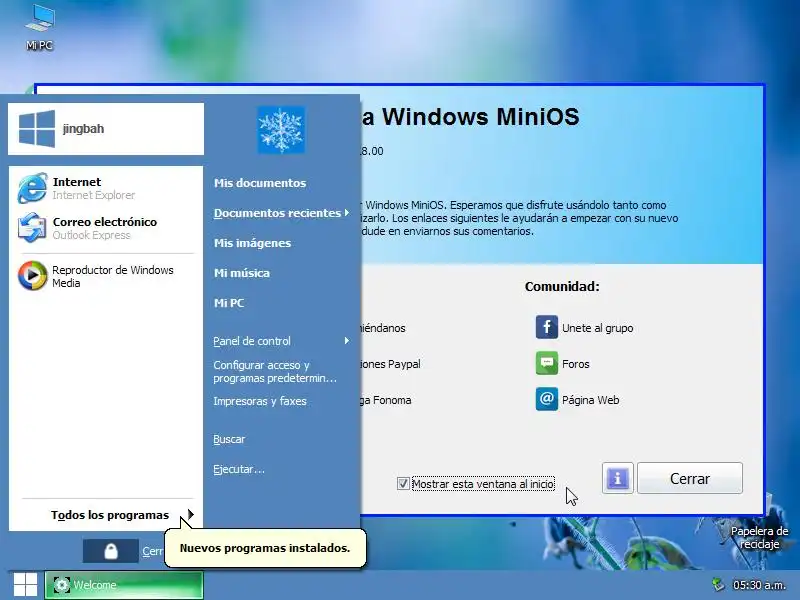
Task: Expand Panel de control submenu arrow
Action: click(347, 340)
